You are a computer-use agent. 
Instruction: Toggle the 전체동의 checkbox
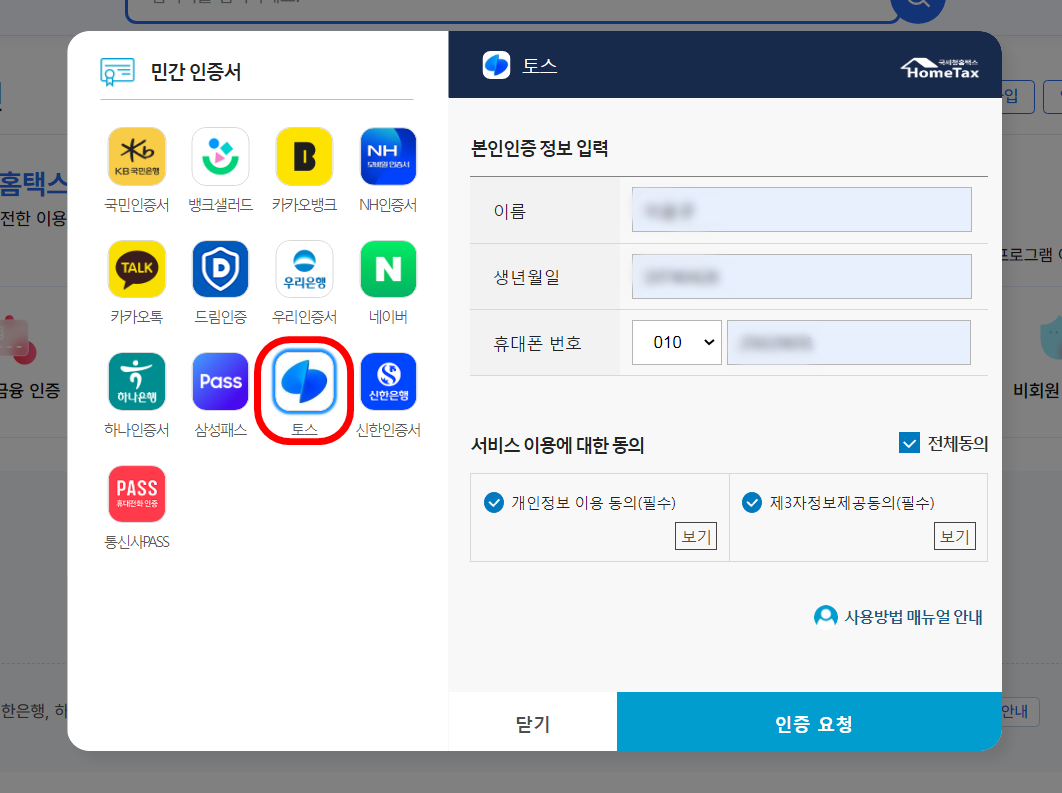tap(909, 443)
